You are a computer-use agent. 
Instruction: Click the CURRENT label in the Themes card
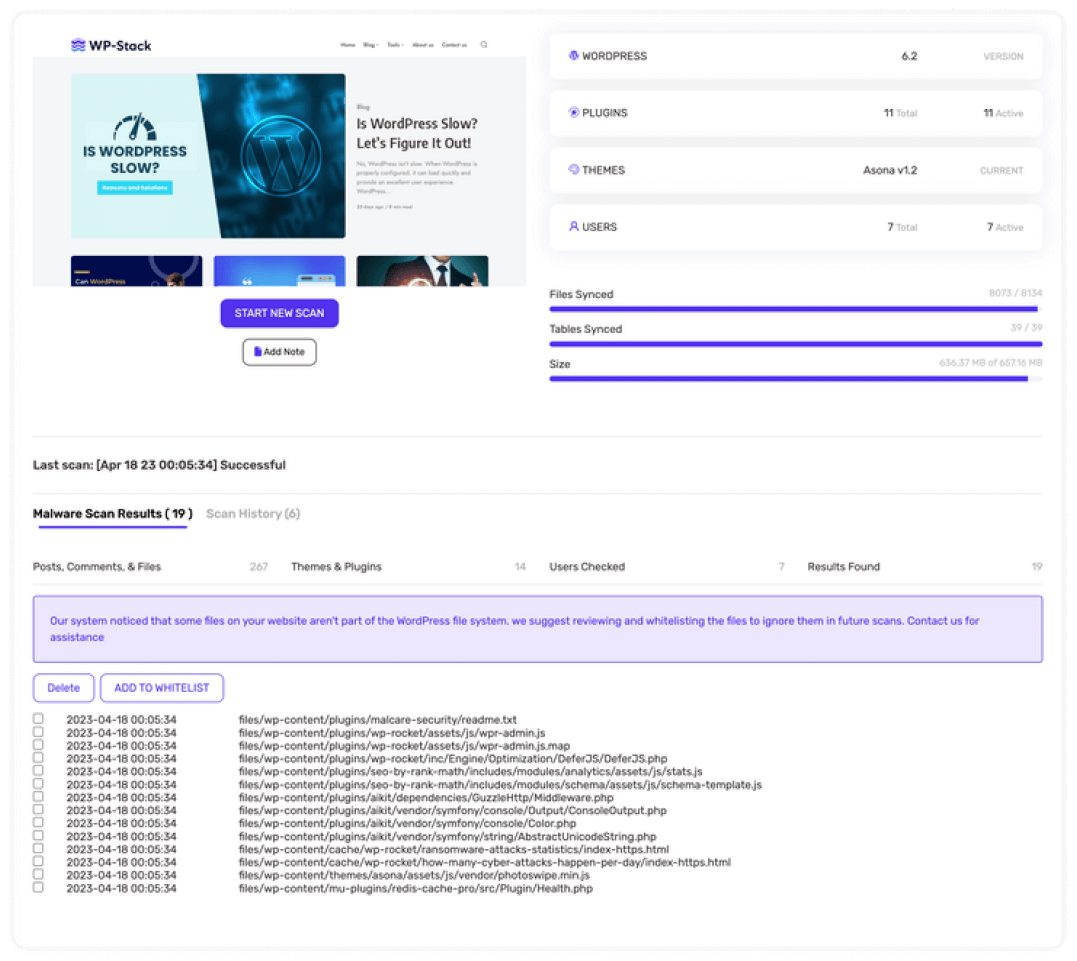[1001, 170]
